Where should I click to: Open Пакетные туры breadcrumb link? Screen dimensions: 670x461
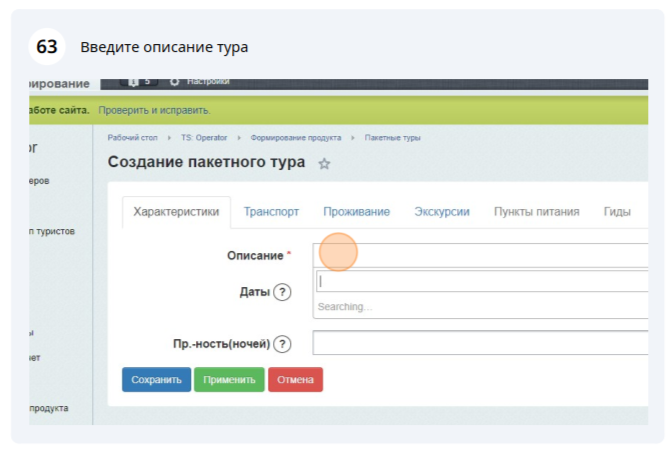pyautogui.click(x=392, y=138)
